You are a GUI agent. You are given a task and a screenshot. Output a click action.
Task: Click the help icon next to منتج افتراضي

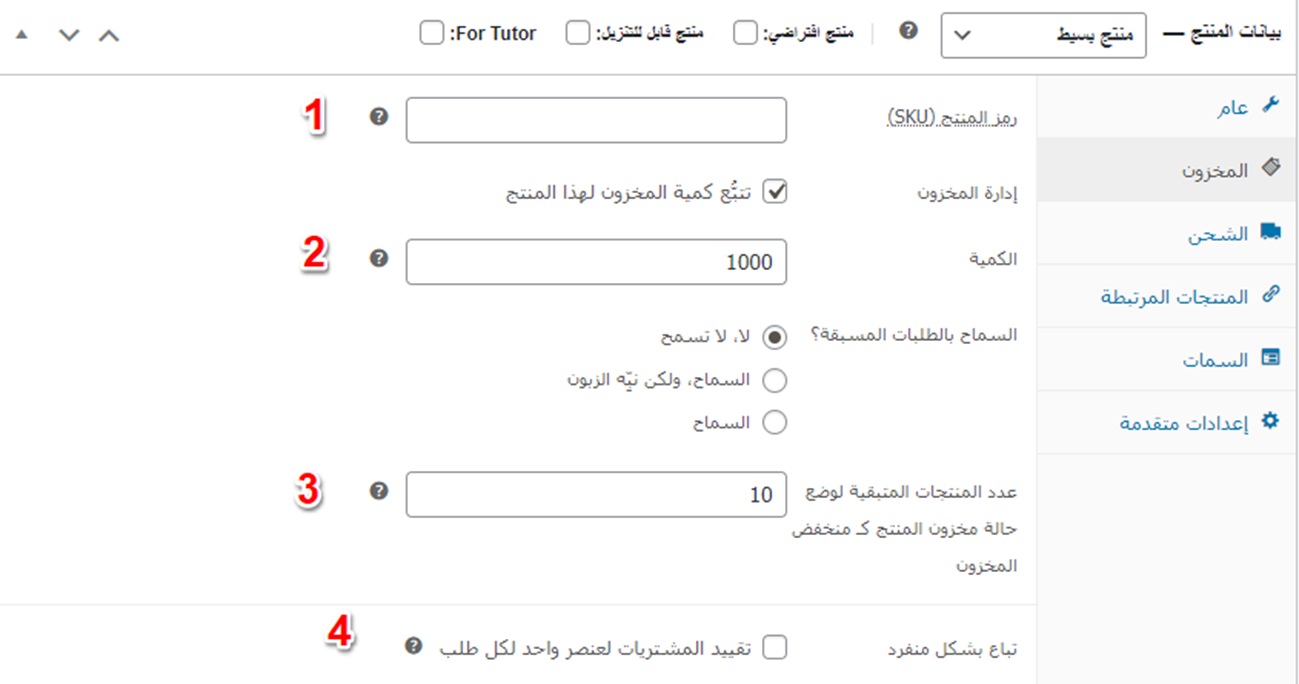pos(907,31)
